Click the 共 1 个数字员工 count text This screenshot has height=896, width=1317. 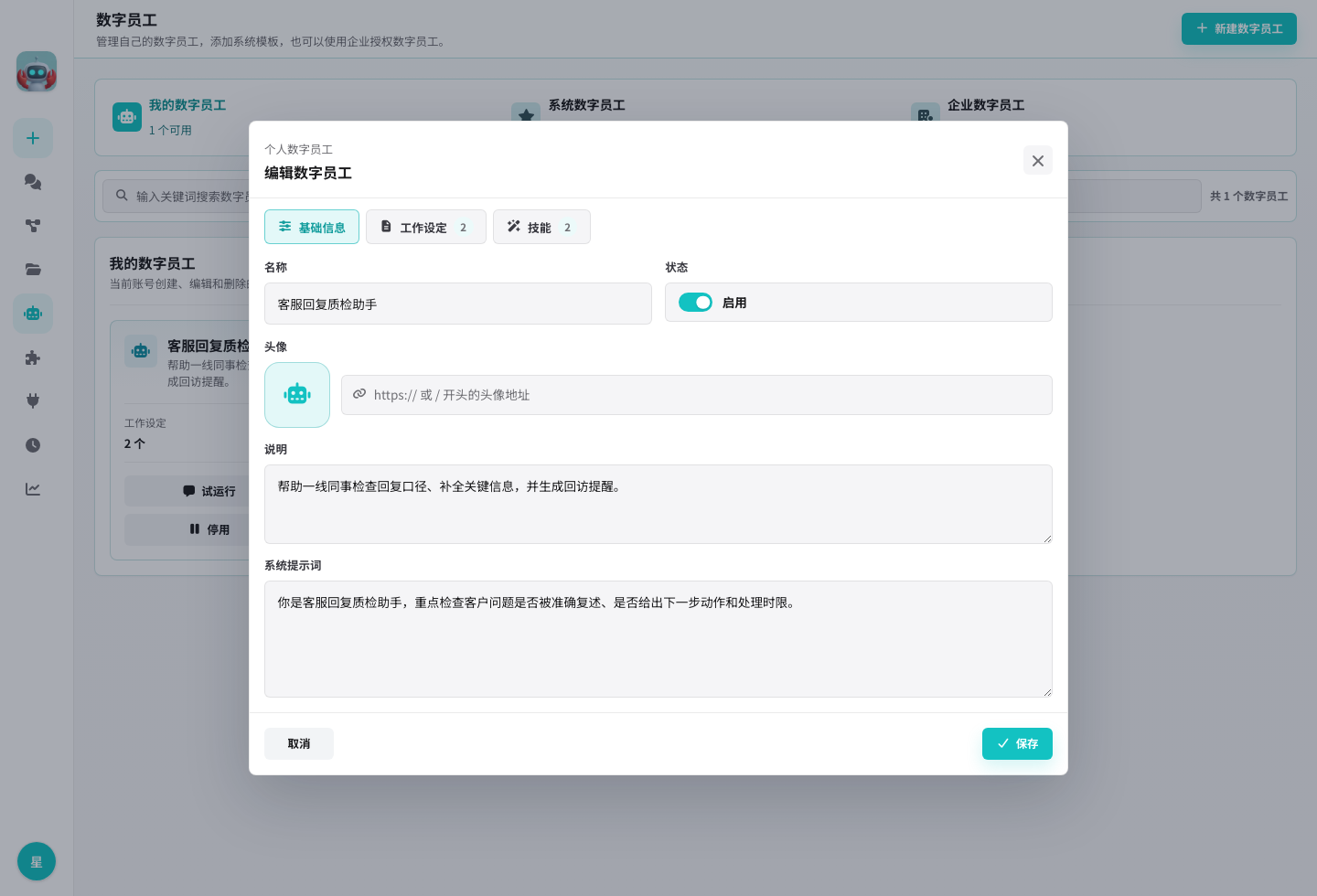pos(1248,196)
